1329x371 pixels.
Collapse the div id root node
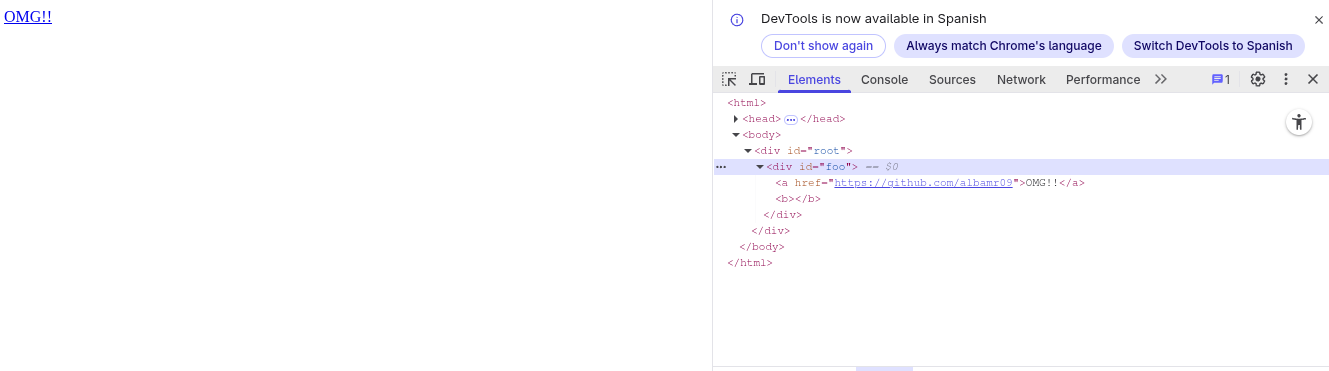coord(748,151)
